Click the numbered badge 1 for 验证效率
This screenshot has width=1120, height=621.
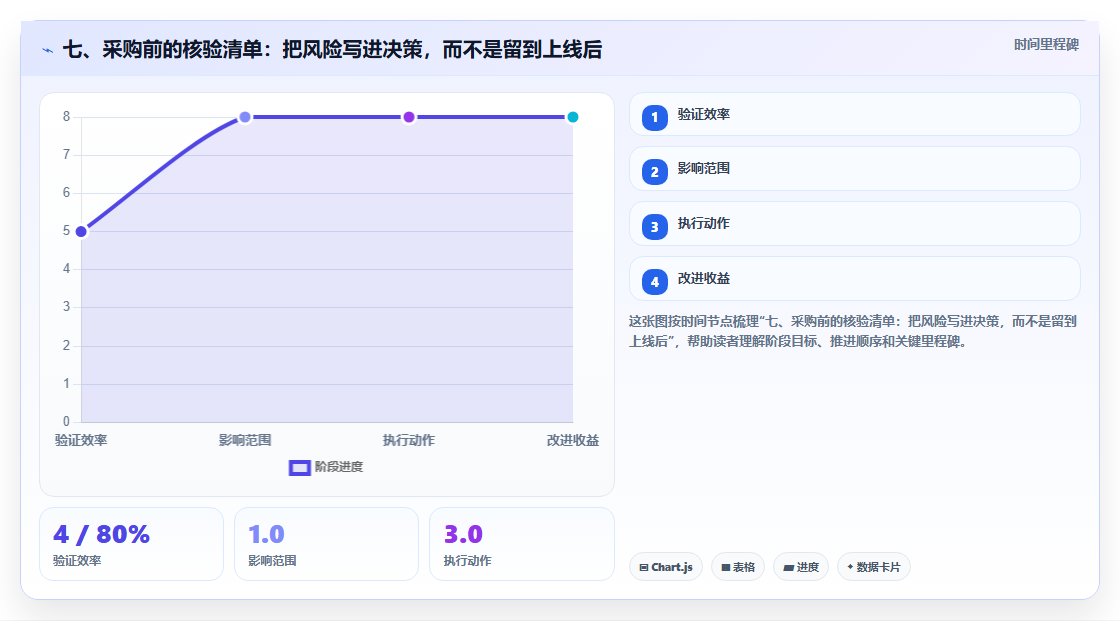(654, 118)
